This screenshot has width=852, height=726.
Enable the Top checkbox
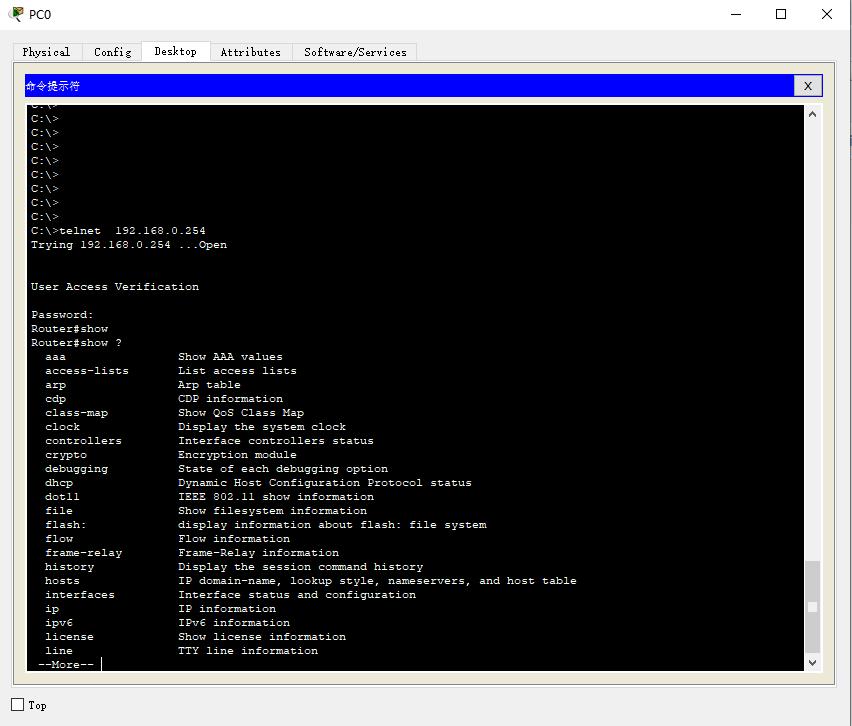18,705
